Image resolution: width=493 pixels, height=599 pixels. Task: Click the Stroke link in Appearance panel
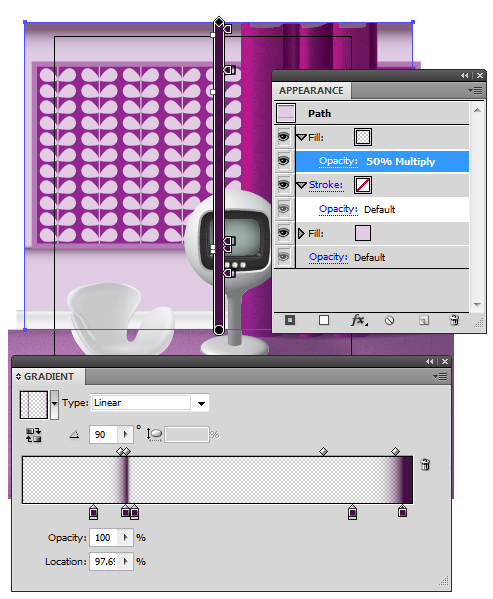pos(326,185)
